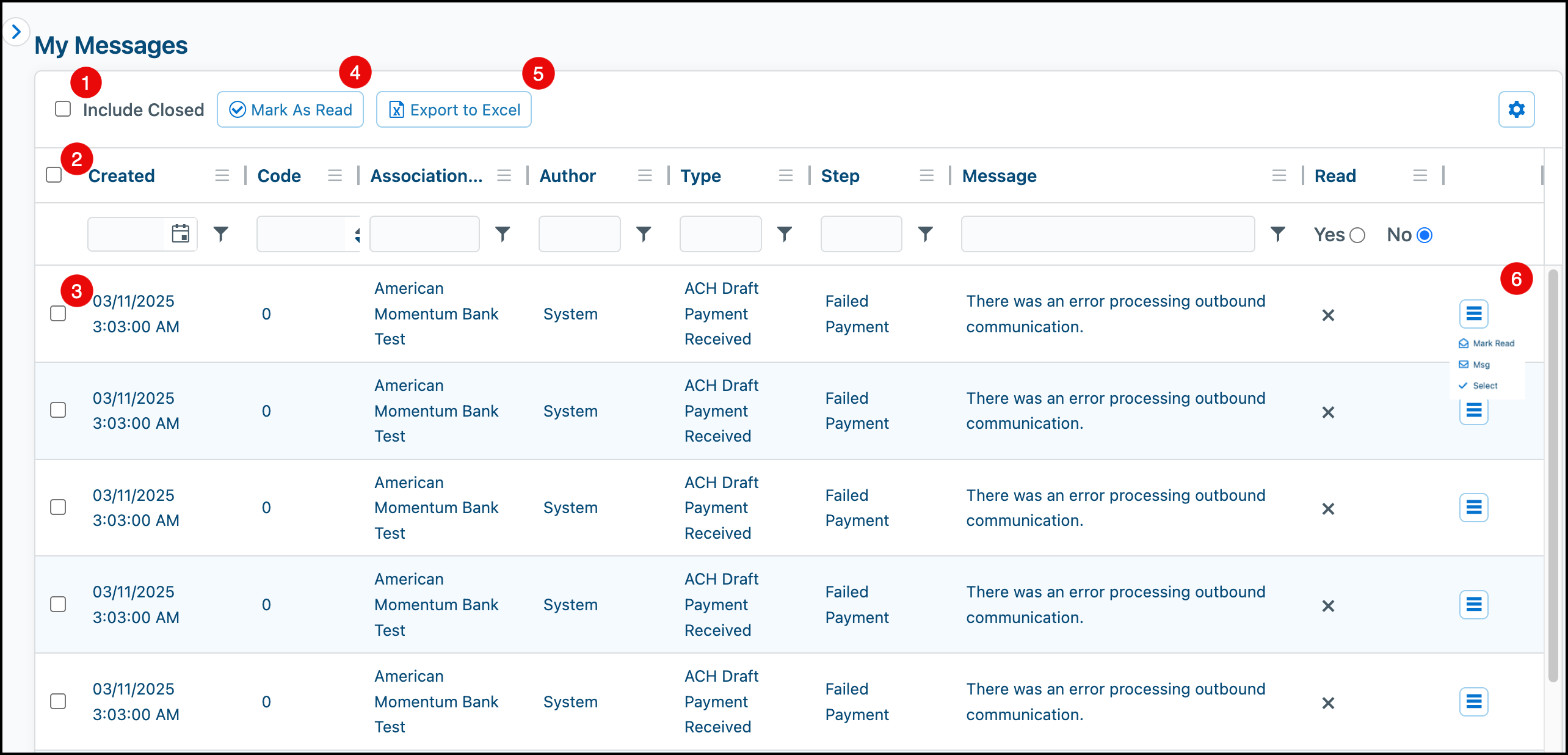Click the Mark As Read button

pos(290,110)
